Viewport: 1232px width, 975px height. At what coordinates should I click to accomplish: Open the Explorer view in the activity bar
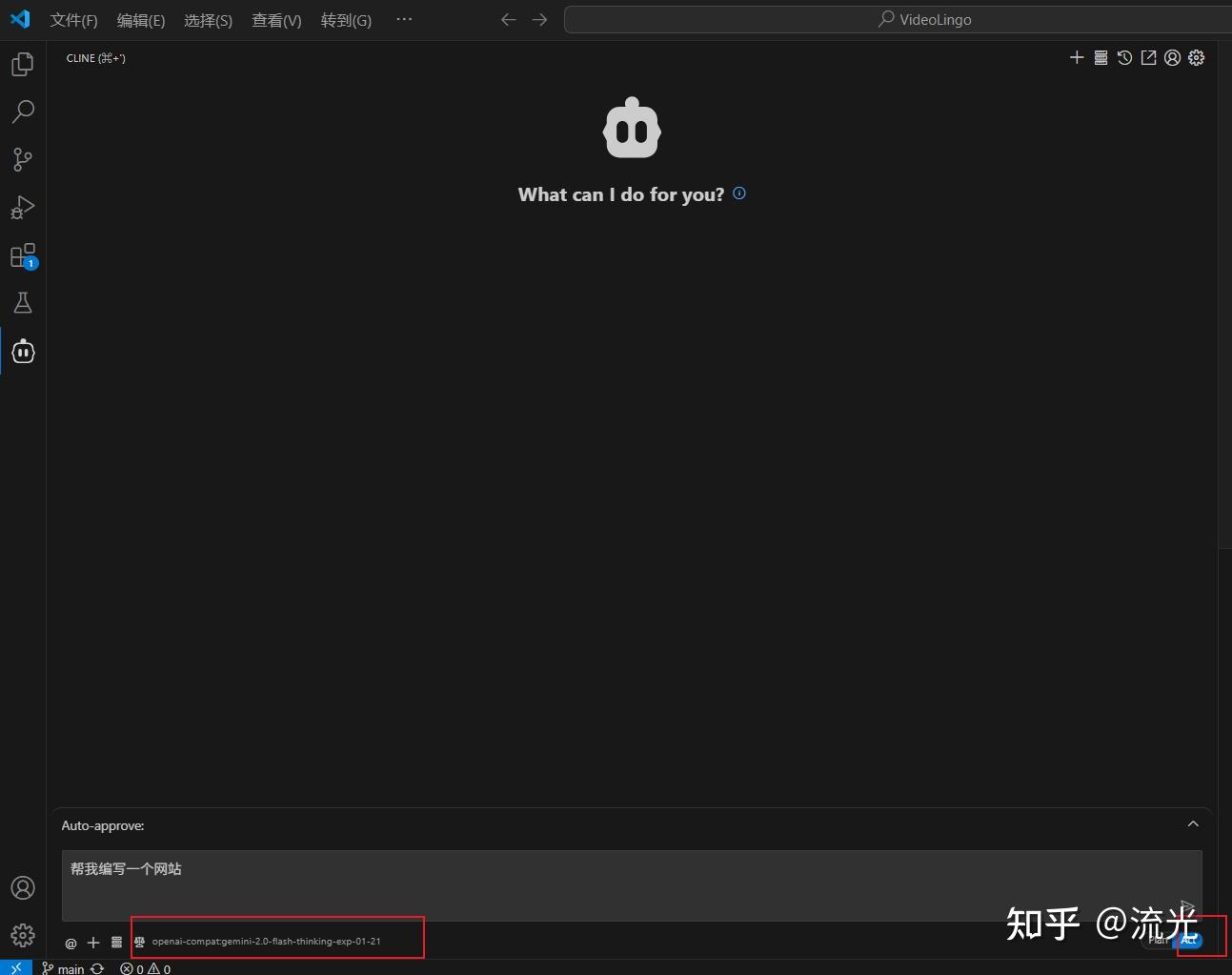point(23,64)
